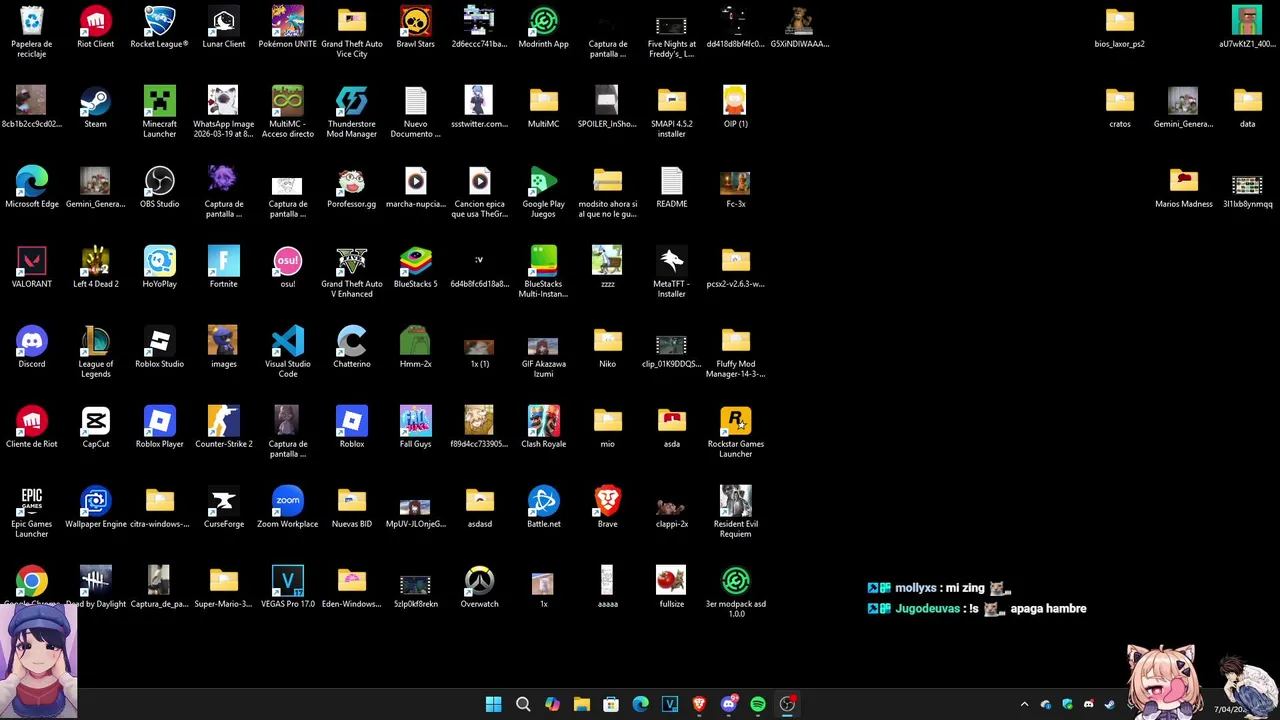Switch to Spotify in the taskbar
This screenshot has height=720, width=1280.
pyautogui.click(x=758, y=704)
